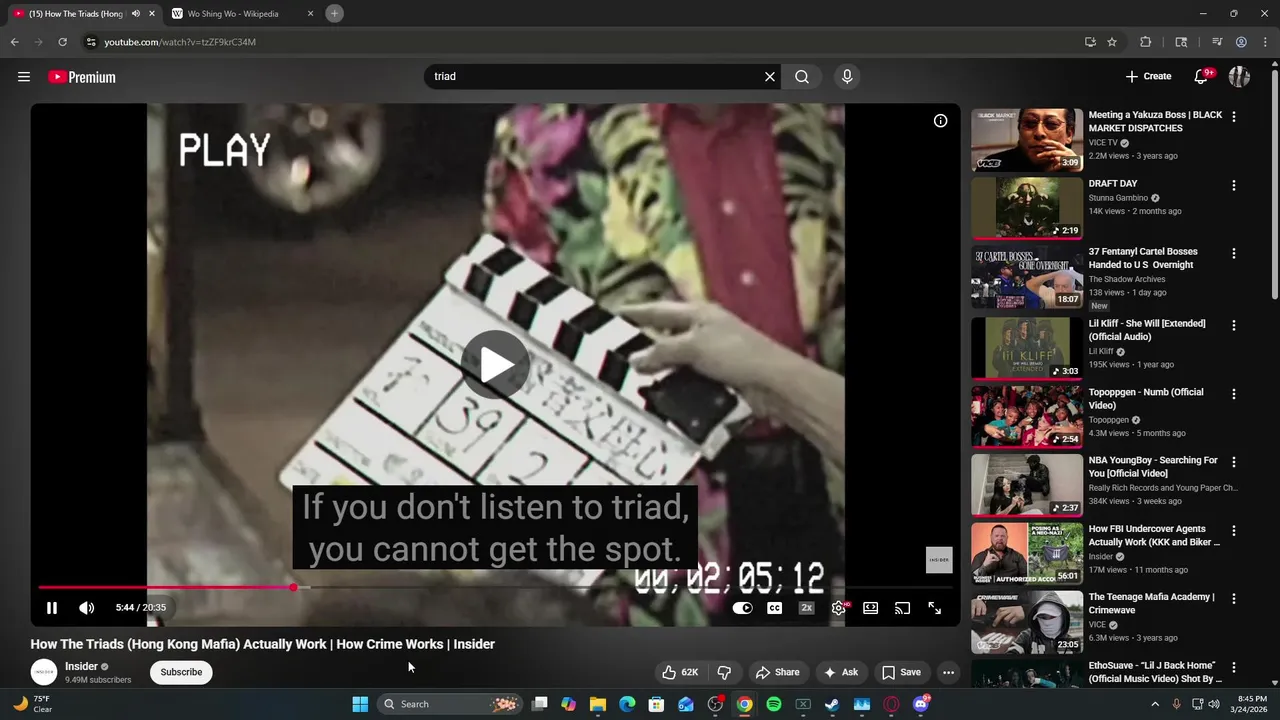Viewport: 1280px width, 720px height.
Task: Open 'DRAFT DAY' video title link
Action: (x=1113, y=184)
